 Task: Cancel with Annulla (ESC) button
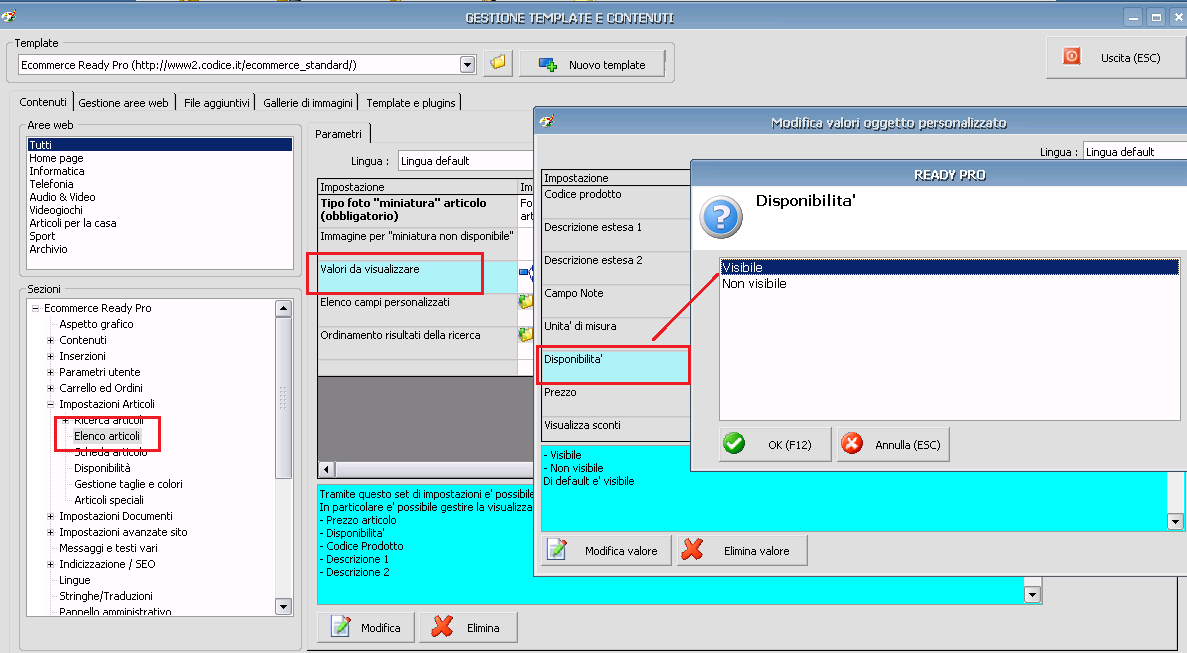coord(893,444)
